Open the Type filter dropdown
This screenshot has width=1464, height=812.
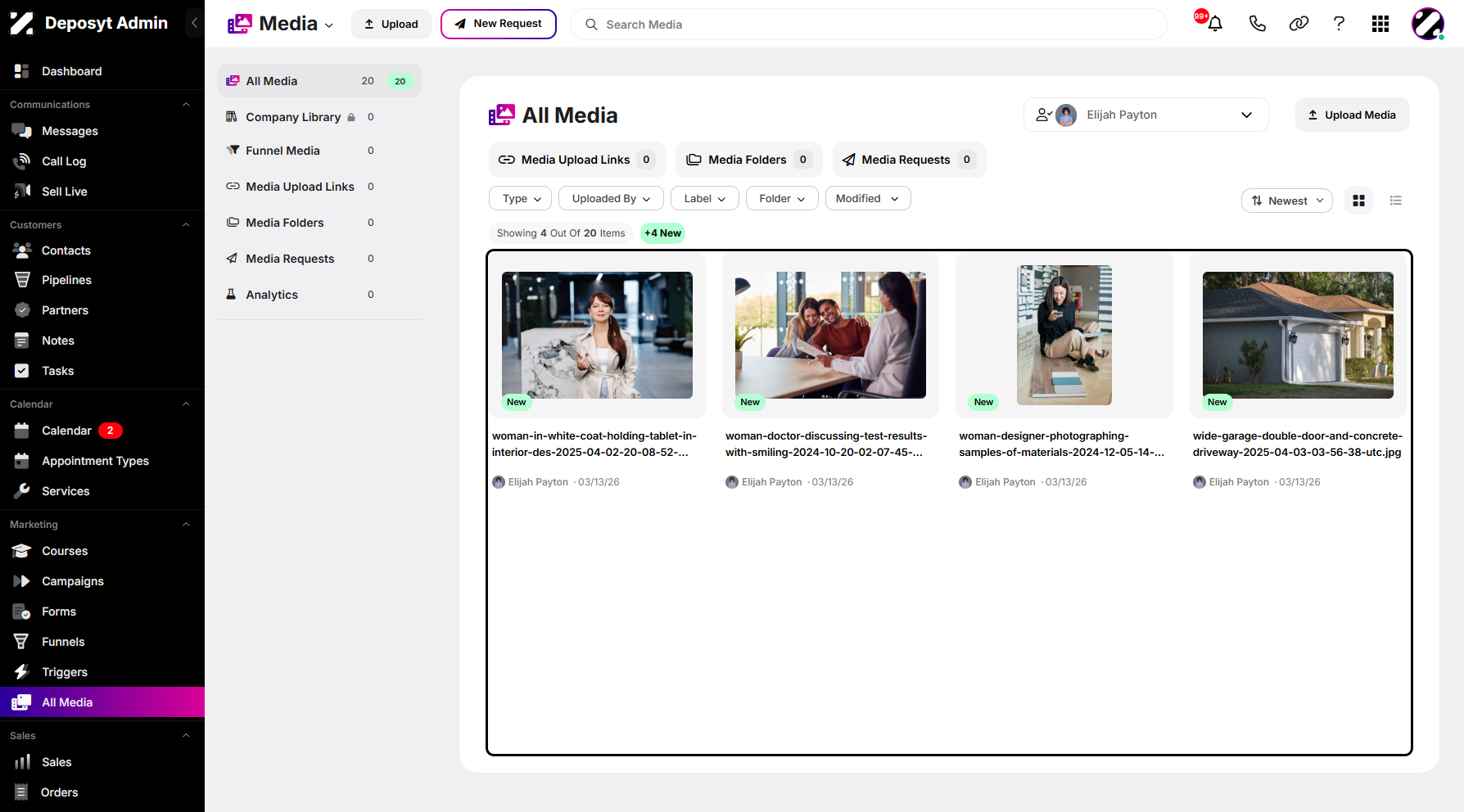pyautogui.click(x=521, y=199)
